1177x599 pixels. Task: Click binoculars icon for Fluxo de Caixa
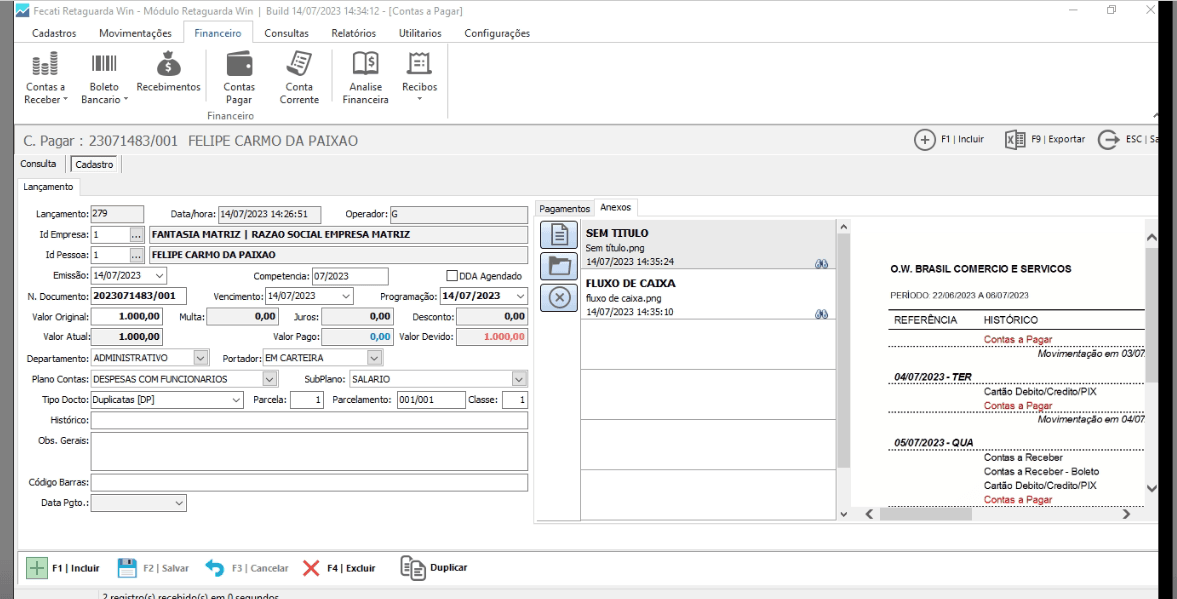click(x=822, y=313)
